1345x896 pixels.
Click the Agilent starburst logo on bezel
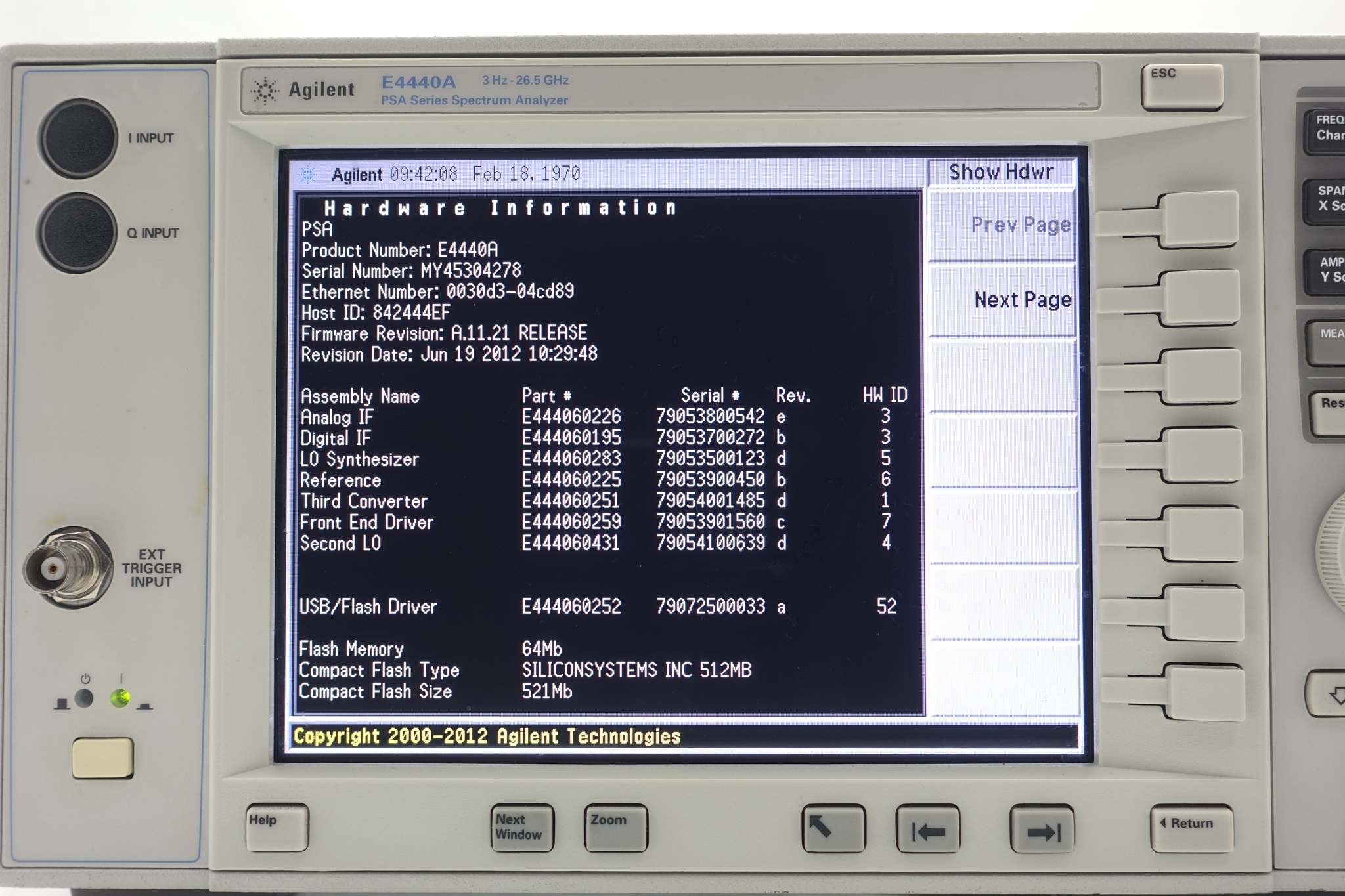pos(265,91)
